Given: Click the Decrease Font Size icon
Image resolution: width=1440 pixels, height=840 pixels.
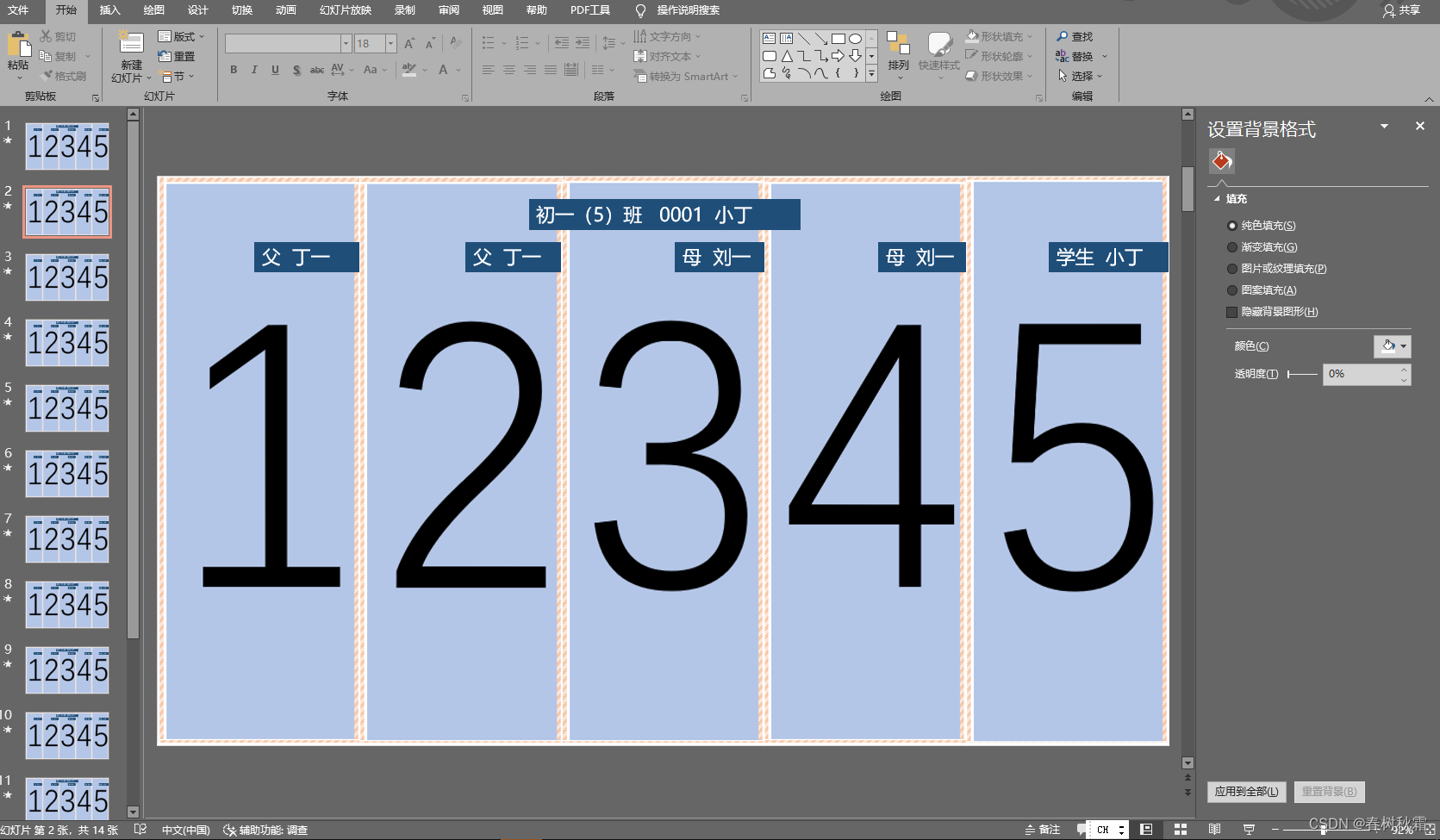Looking at the screenshot, I should tap(430, 43).
